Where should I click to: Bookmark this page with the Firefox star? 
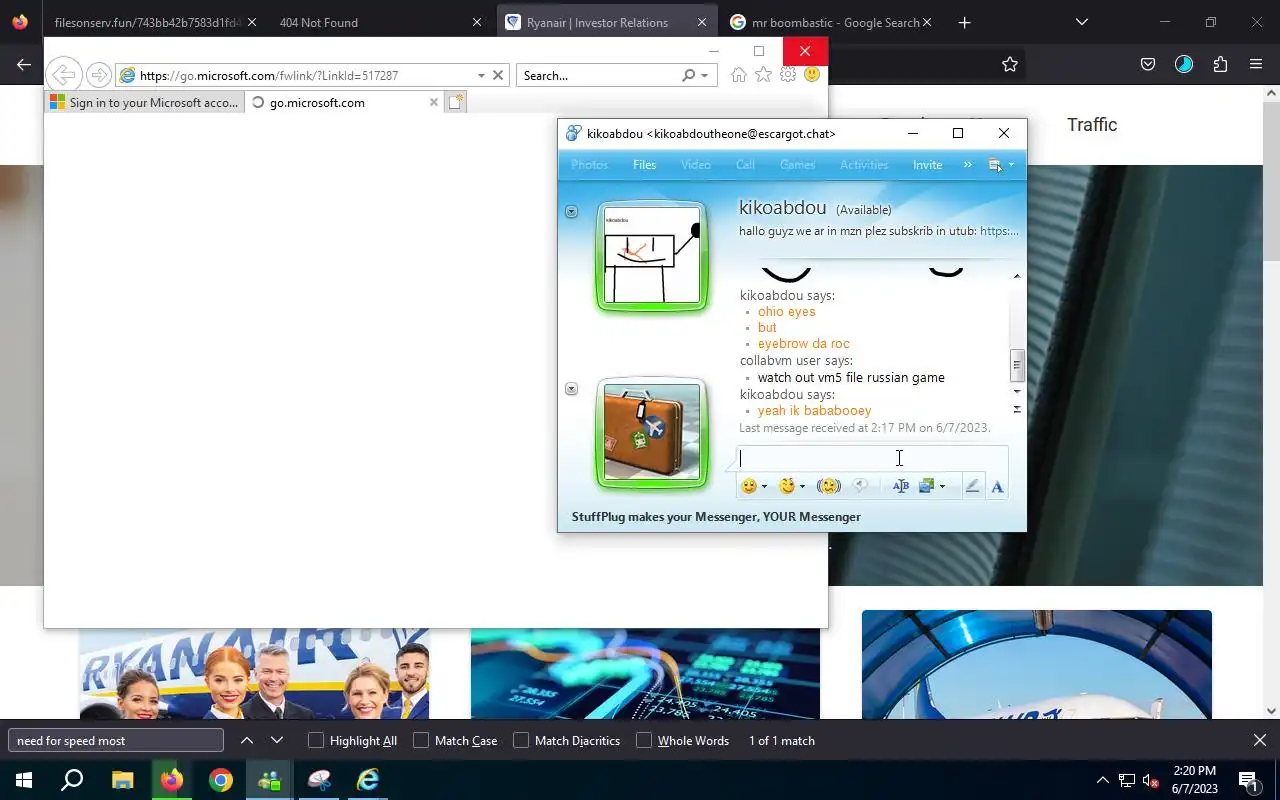[x=1010, y=64]
